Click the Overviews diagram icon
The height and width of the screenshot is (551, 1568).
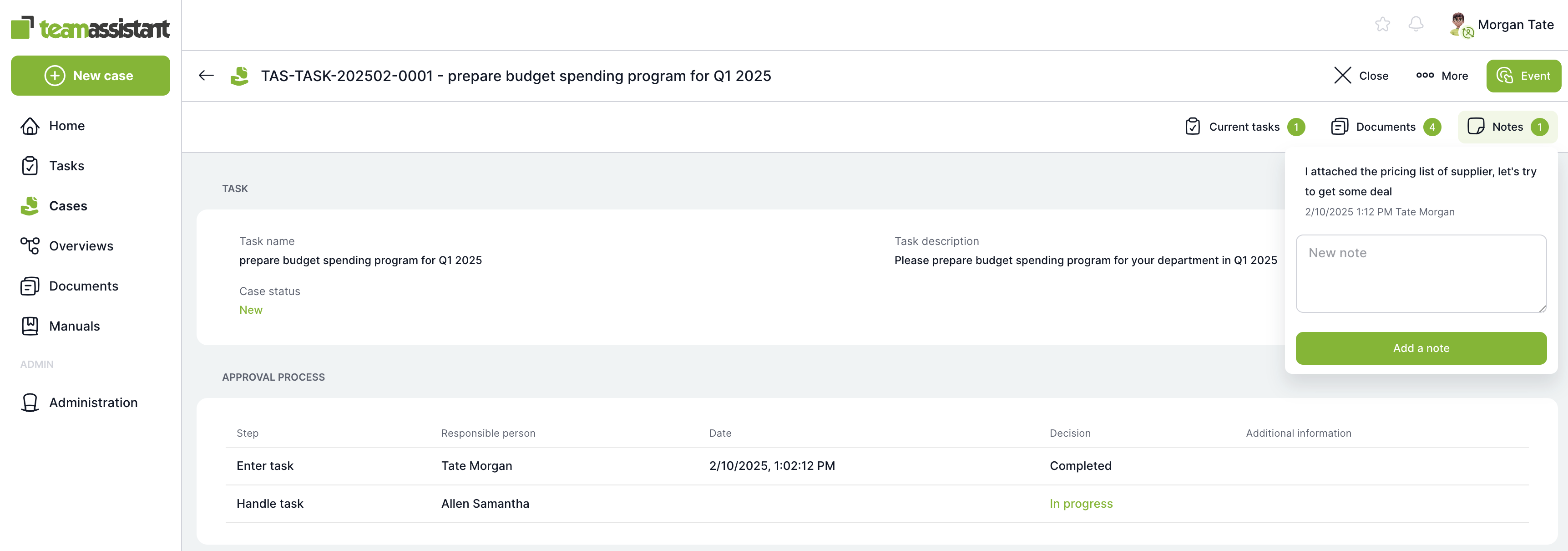pyautogui.click(x=30, y=246)
